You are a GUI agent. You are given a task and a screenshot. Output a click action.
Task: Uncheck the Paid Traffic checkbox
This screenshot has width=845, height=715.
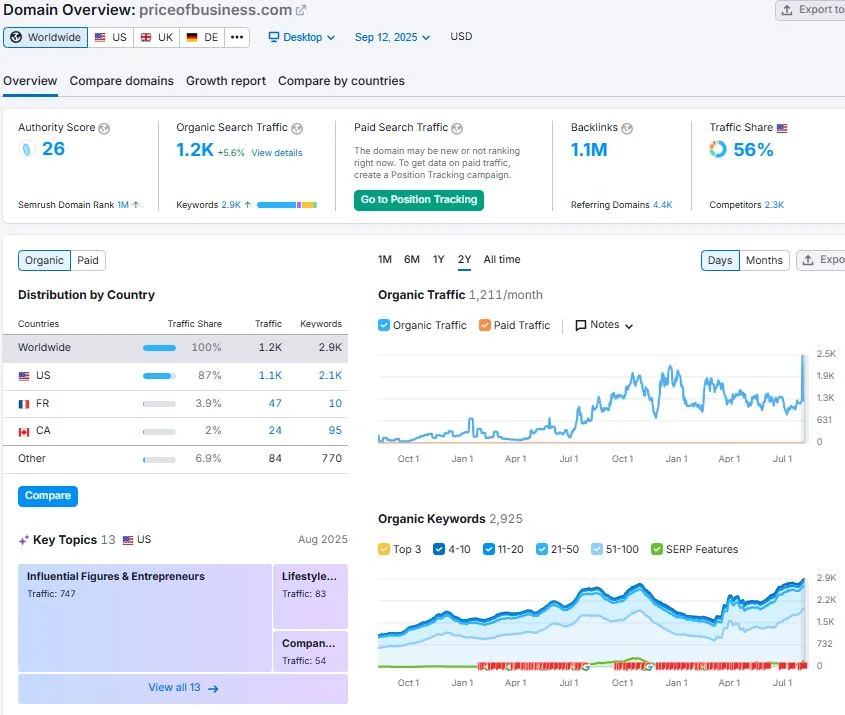485,325
